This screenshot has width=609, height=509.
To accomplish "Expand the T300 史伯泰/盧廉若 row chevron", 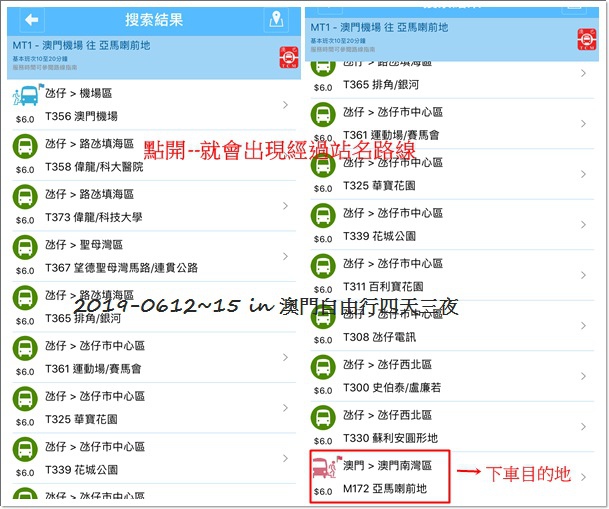I will coord(583,376).
